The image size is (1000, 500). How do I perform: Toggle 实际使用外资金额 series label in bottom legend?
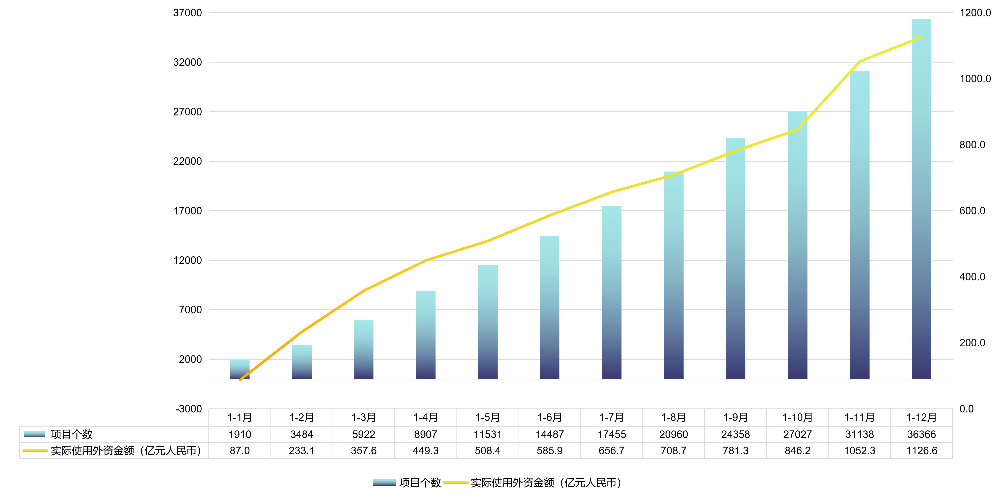[x=545, y=483]
